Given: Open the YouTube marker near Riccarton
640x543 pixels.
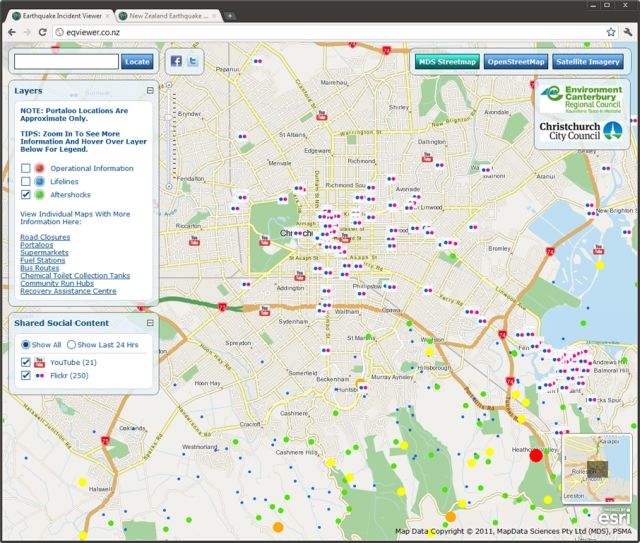Looking at the screenshot, I should (194, 240).
